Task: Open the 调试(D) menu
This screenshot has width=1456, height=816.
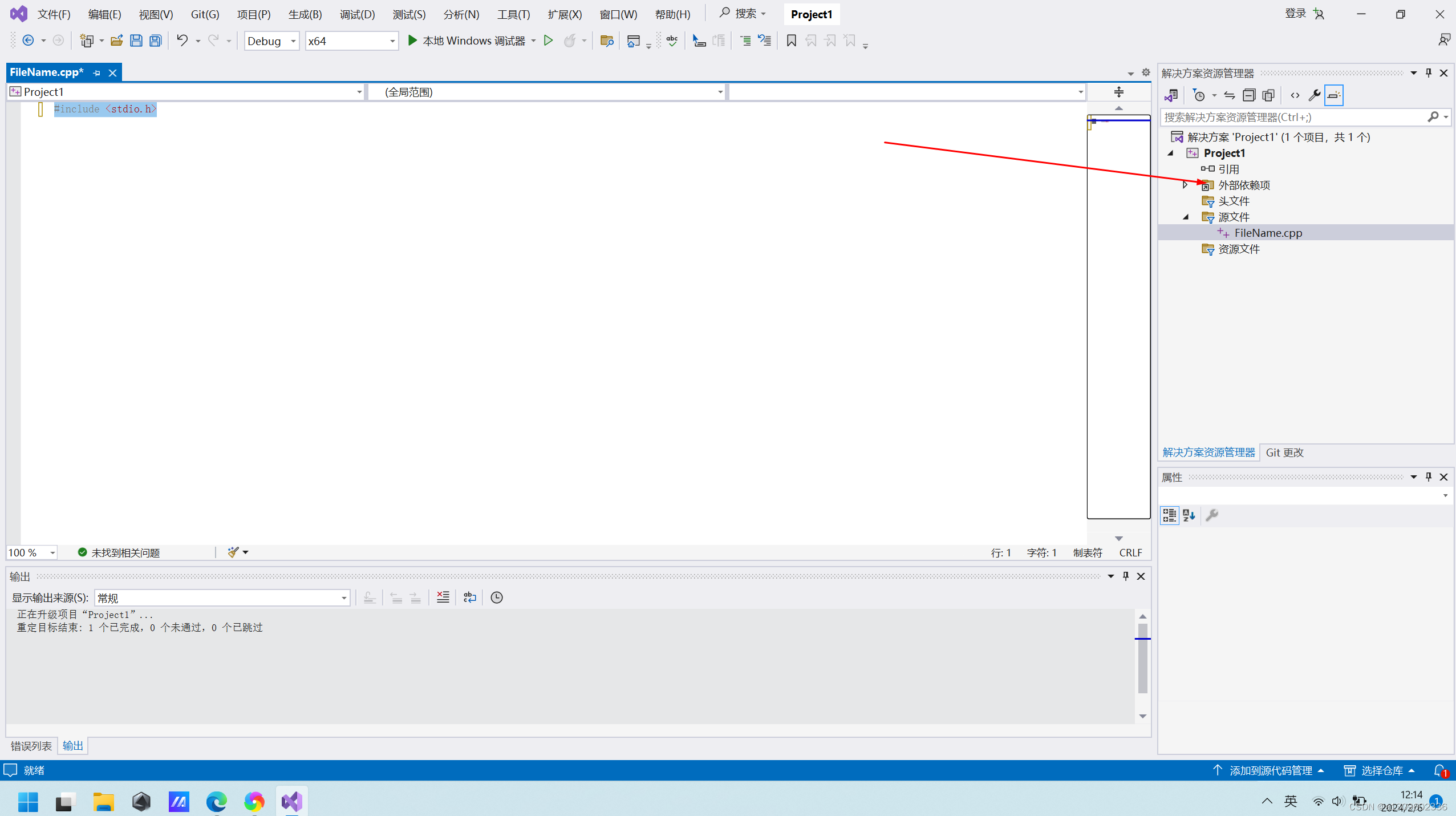Action: click(x=357, y=14)
